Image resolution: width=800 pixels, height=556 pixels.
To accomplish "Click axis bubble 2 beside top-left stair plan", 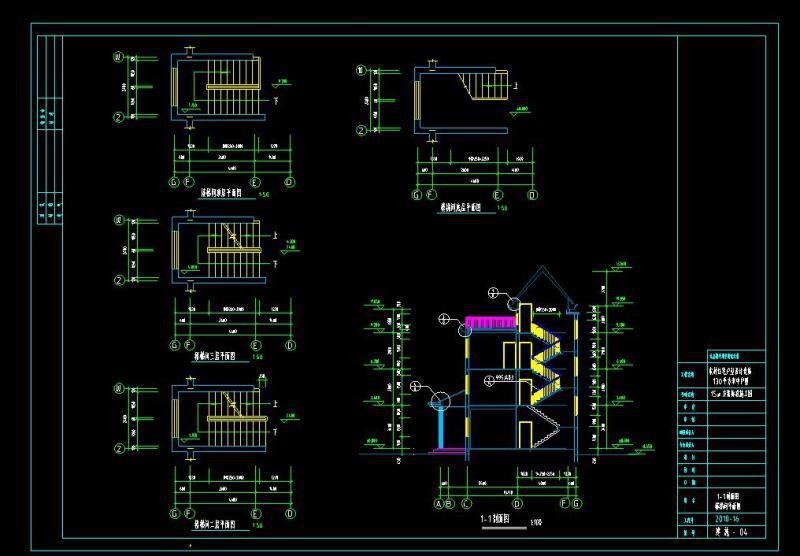I will [x=119, y=117].
